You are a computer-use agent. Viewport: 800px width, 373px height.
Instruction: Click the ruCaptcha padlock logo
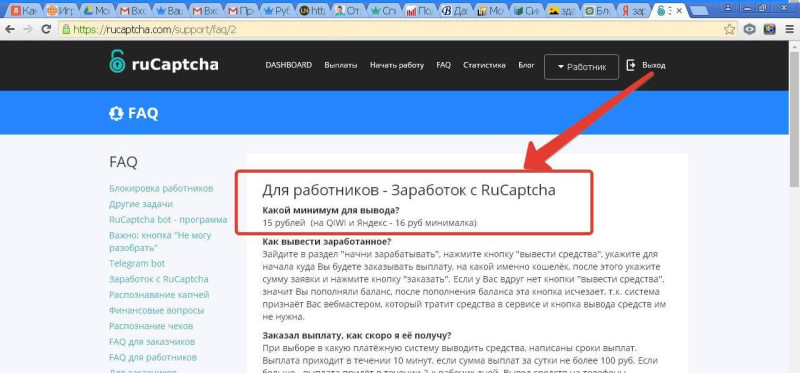click(x=117, y=61)
